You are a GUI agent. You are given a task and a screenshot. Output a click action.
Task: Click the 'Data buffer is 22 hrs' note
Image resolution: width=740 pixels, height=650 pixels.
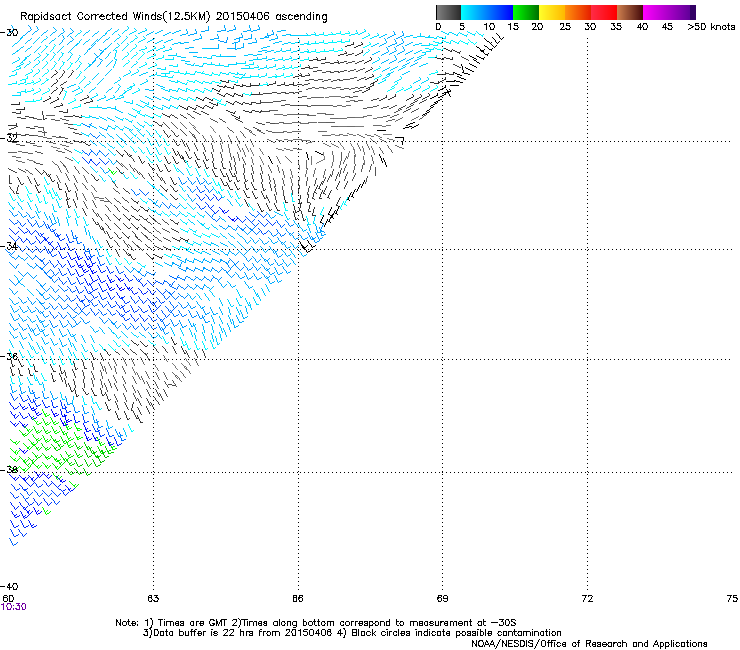point(352,633)
